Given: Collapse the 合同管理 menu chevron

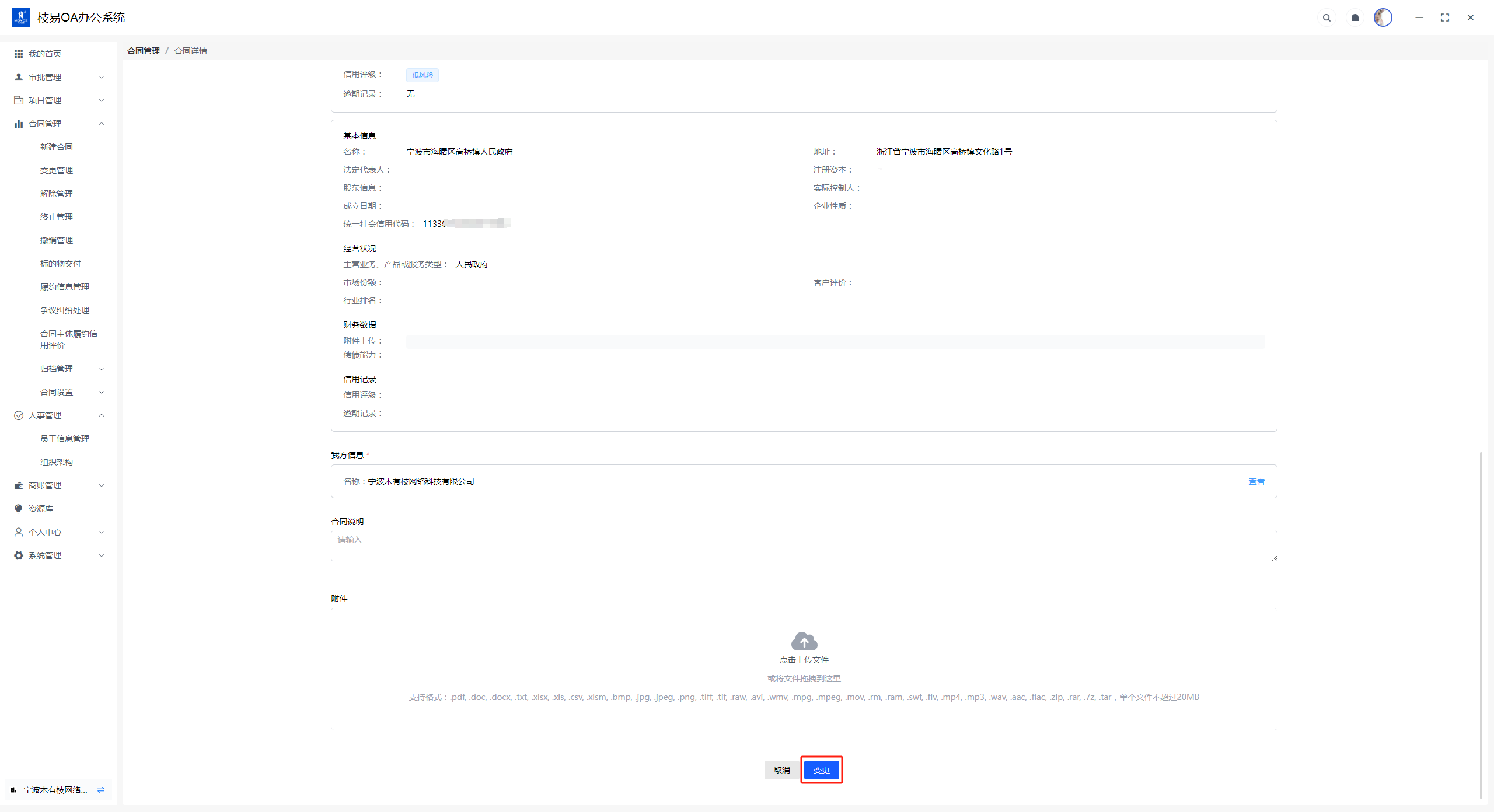Looking at the screenshot, I should [102, 124].
